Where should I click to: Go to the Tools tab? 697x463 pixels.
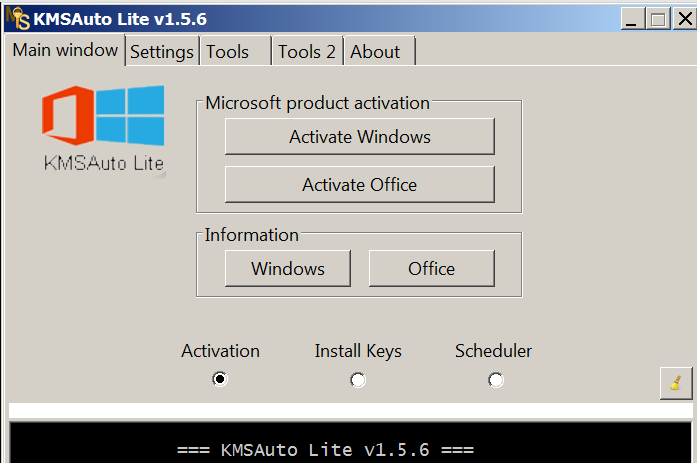pyautogui.click(x=227, y=52)
